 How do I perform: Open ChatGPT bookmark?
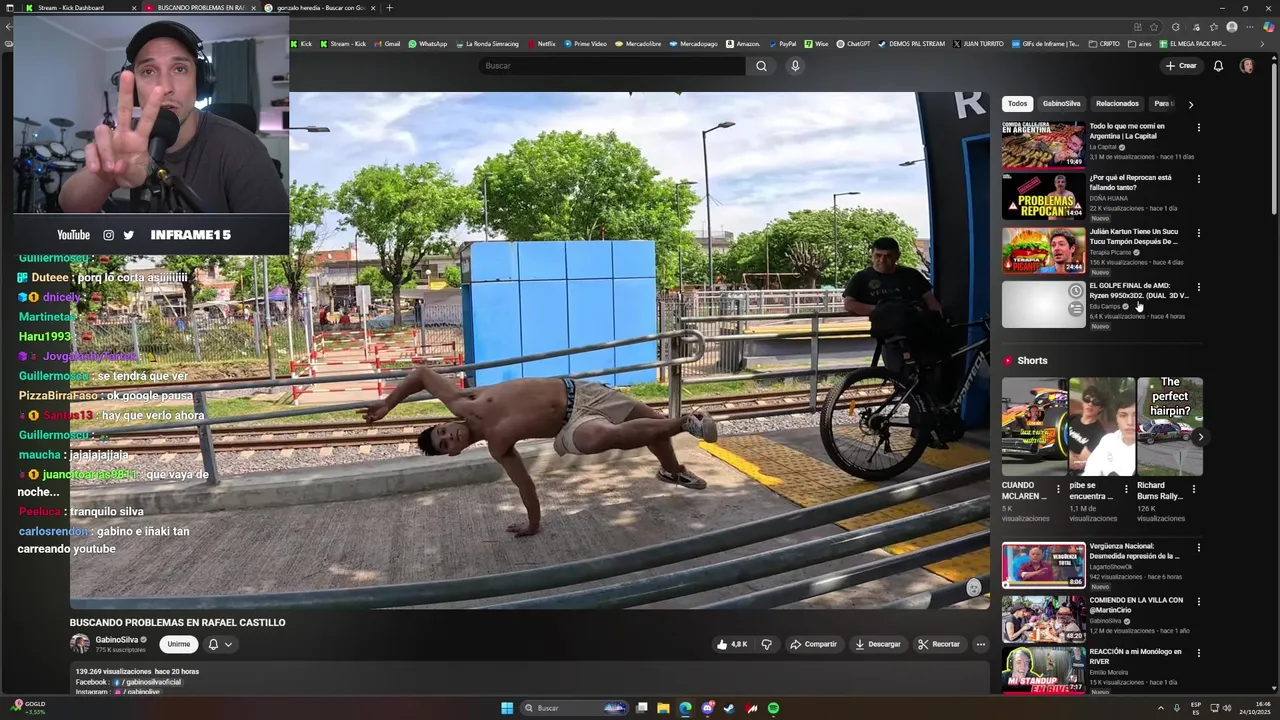click(x=853, y=44)
